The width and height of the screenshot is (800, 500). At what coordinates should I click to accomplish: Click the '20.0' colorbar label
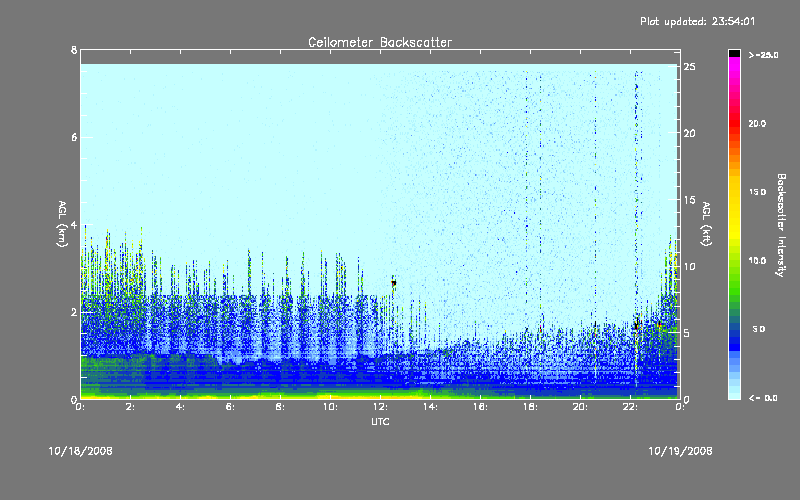pyautogui.click(x=757, y=123)
